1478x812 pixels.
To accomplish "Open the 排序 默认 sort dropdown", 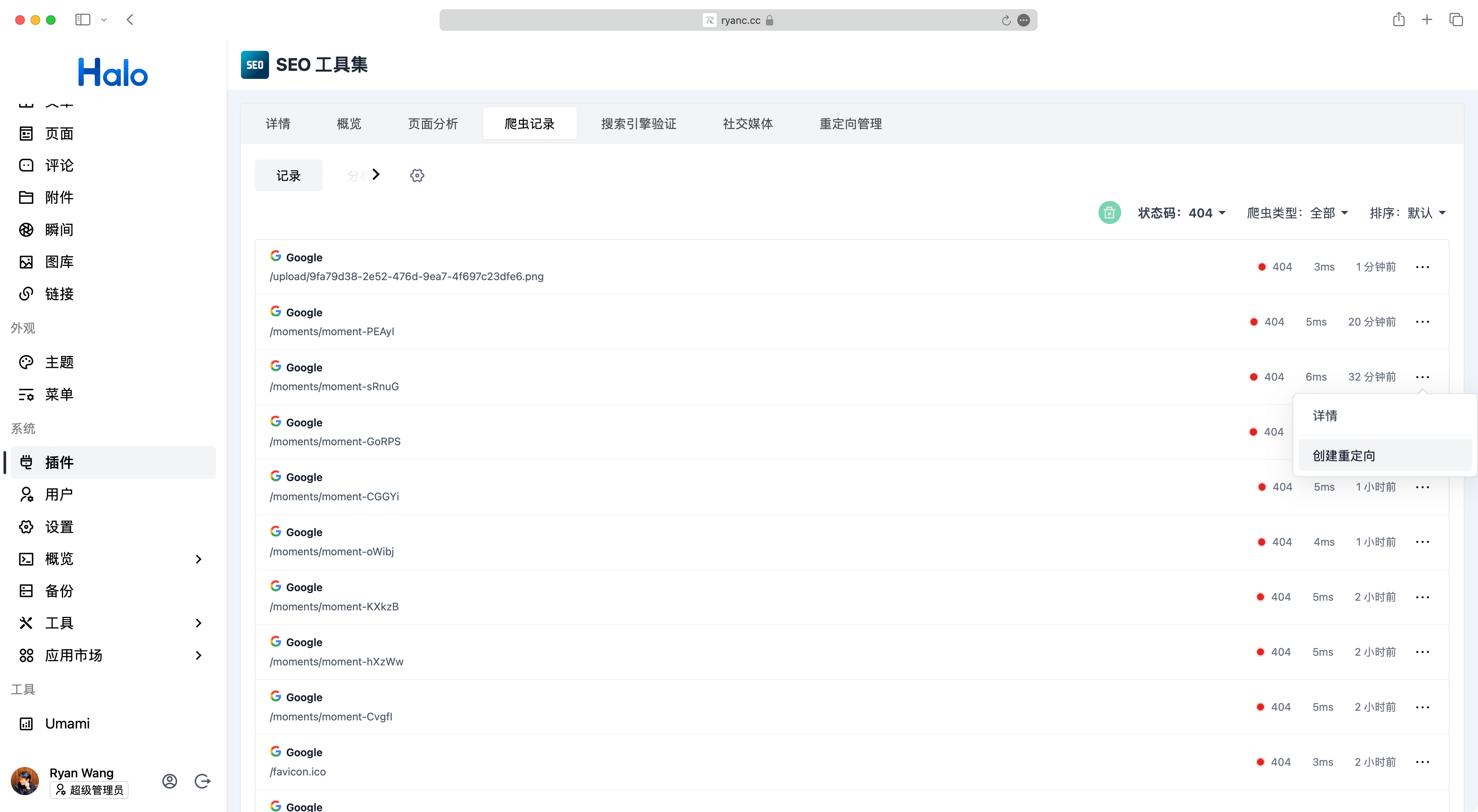I will [1408, 213].
